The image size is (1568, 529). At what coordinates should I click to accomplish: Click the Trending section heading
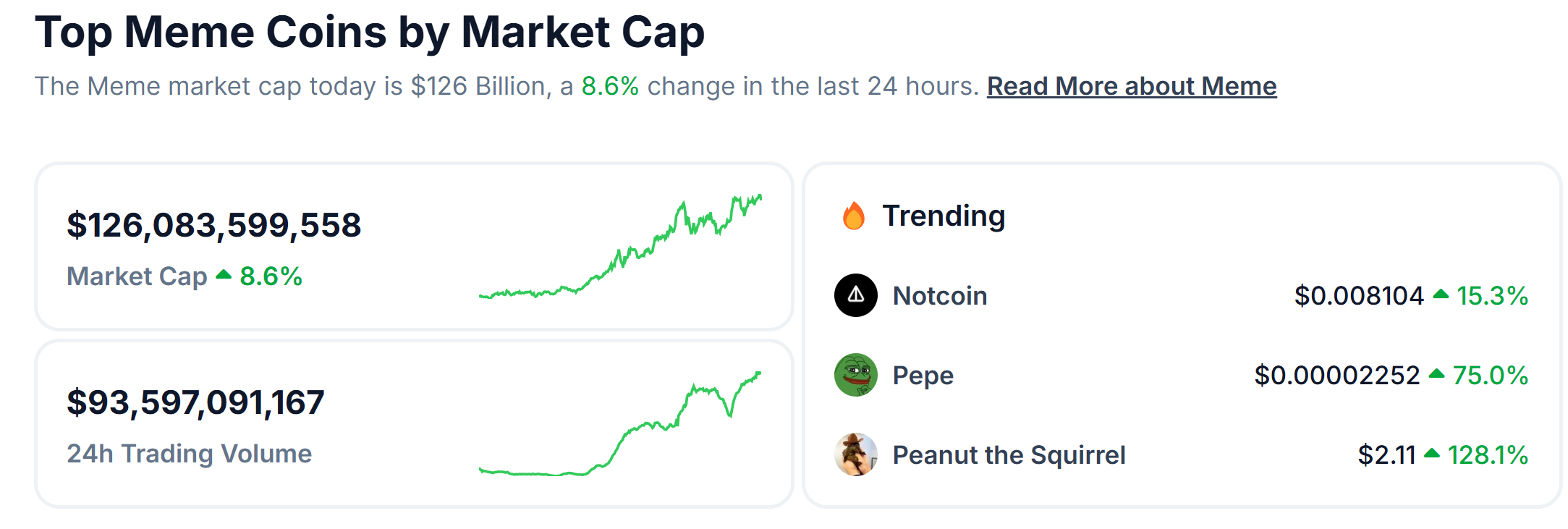(944, 216)
